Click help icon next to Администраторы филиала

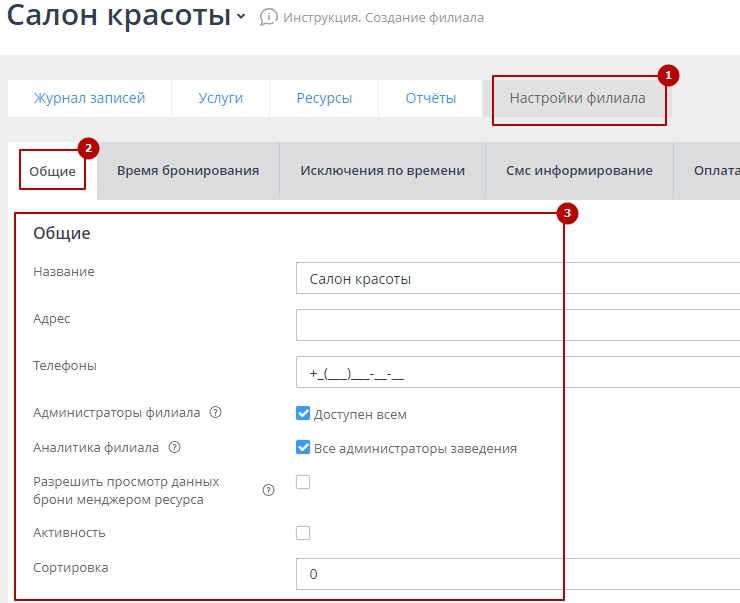pos(215,413)
